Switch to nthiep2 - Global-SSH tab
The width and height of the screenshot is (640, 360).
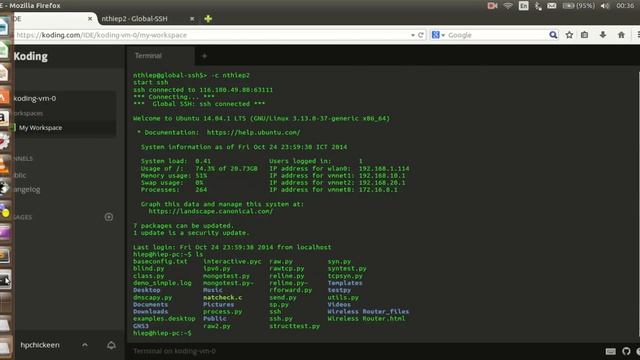[134, 19]
